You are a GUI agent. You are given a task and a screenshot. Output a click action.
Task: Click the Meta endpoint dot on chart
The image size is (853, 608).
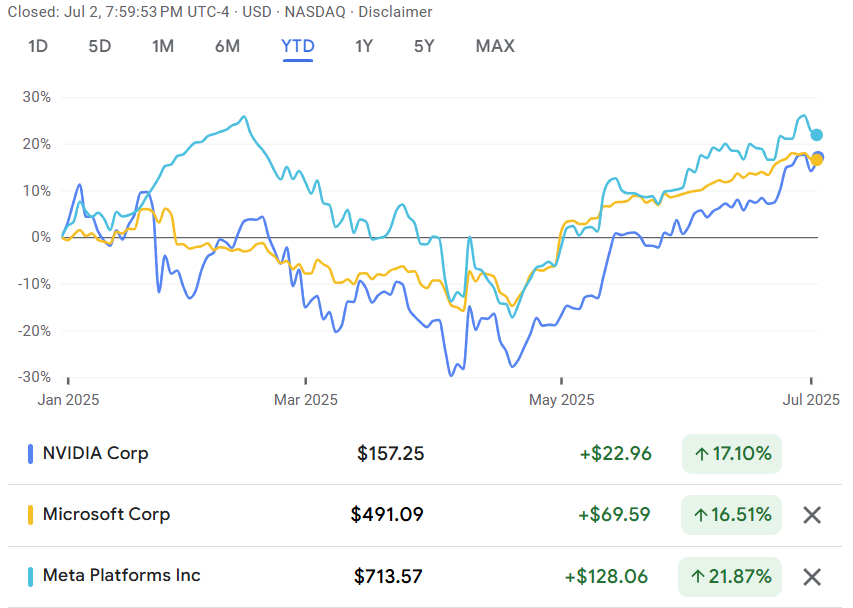coord(817,135)
